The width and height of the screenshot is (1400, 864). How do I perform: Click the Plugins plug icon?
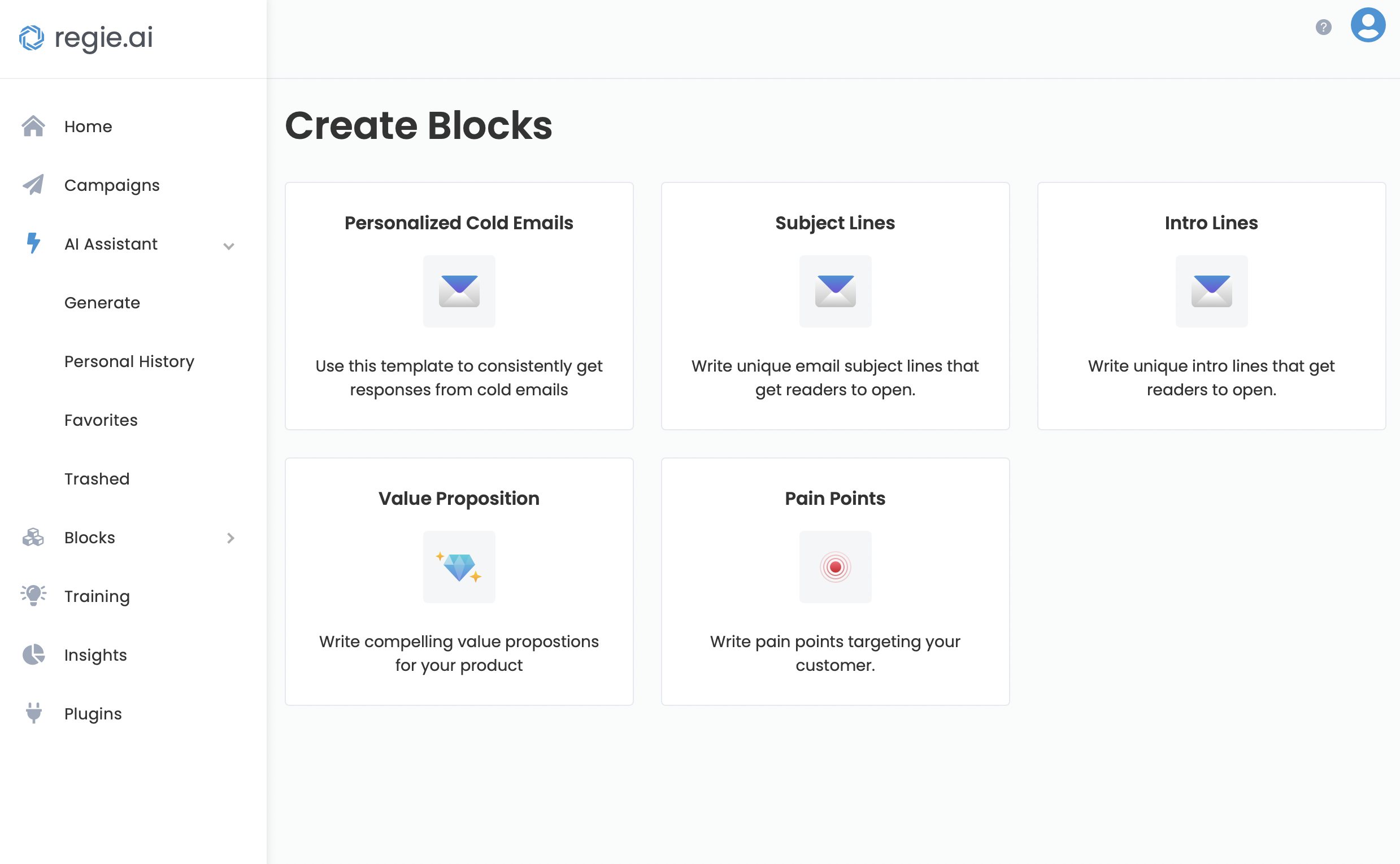tap(34, 713)
